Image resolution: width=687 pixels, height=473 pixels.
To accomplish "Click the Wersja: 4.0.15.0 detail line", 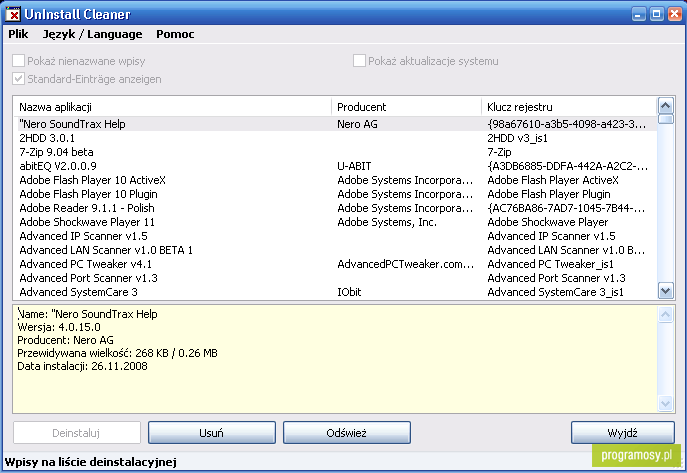I will coord(59,327).
